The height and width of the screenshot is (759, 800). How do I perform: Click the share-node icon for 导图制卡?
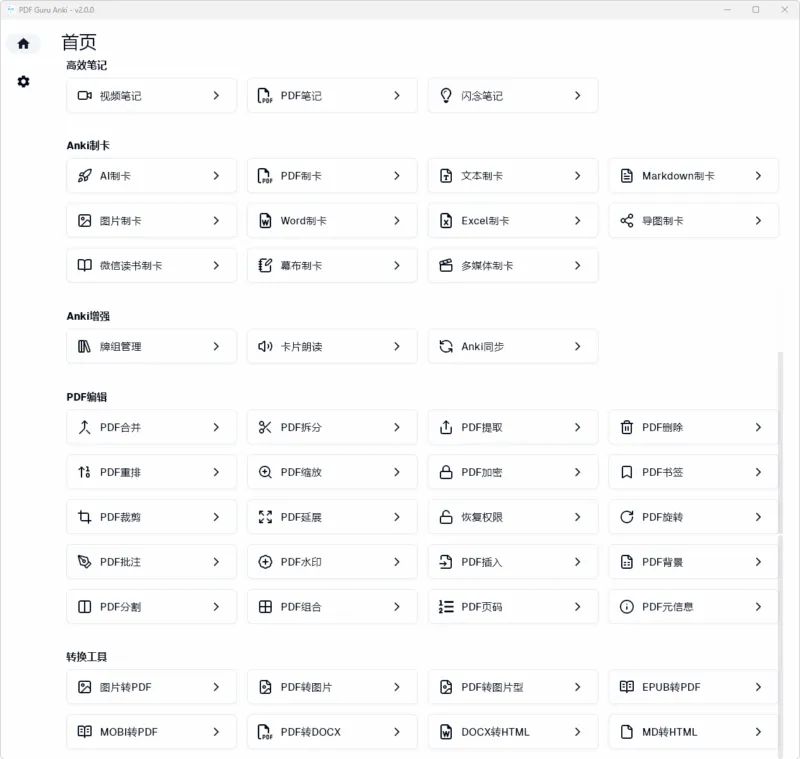pyautogui.click(x=627, y=221)
